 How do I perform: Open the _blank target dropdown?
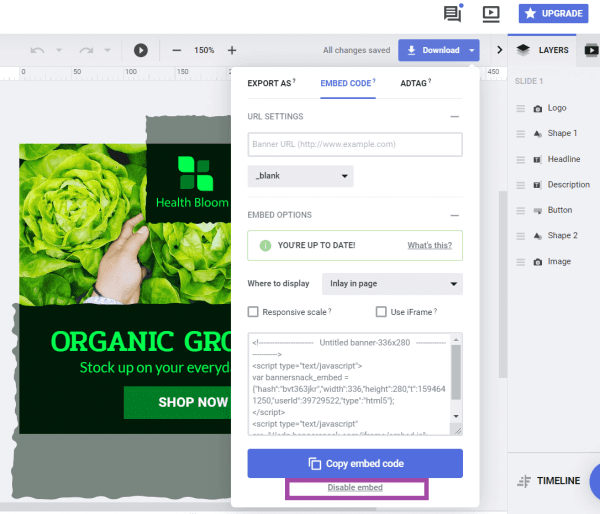click(x=301, y=176)
